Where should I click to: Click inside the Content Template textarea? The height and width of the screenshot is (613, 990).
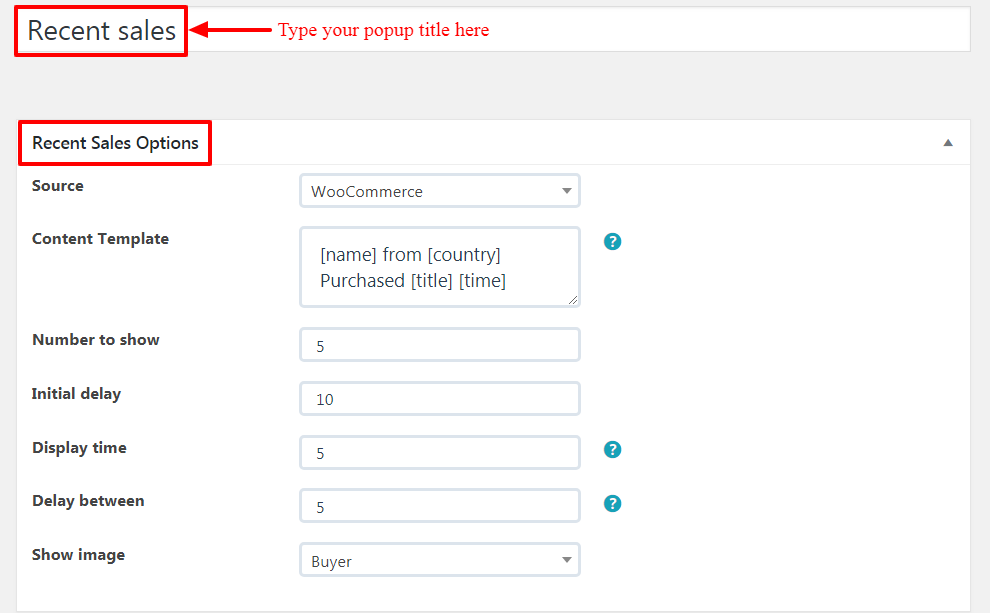439,267
